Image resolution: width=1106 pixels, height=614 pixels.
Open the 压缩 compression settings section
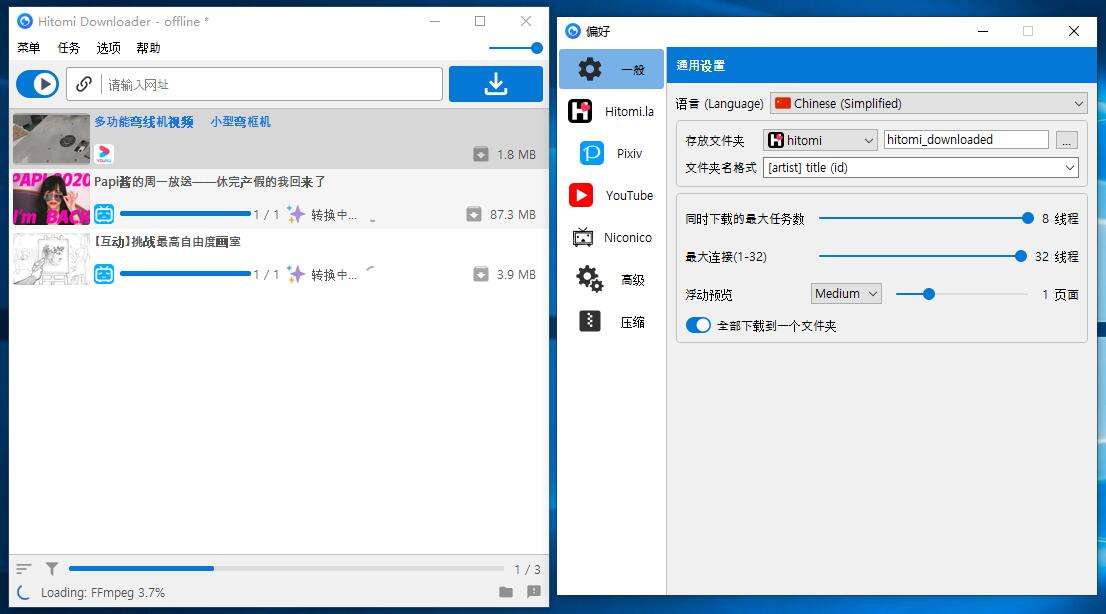[611, 322]
